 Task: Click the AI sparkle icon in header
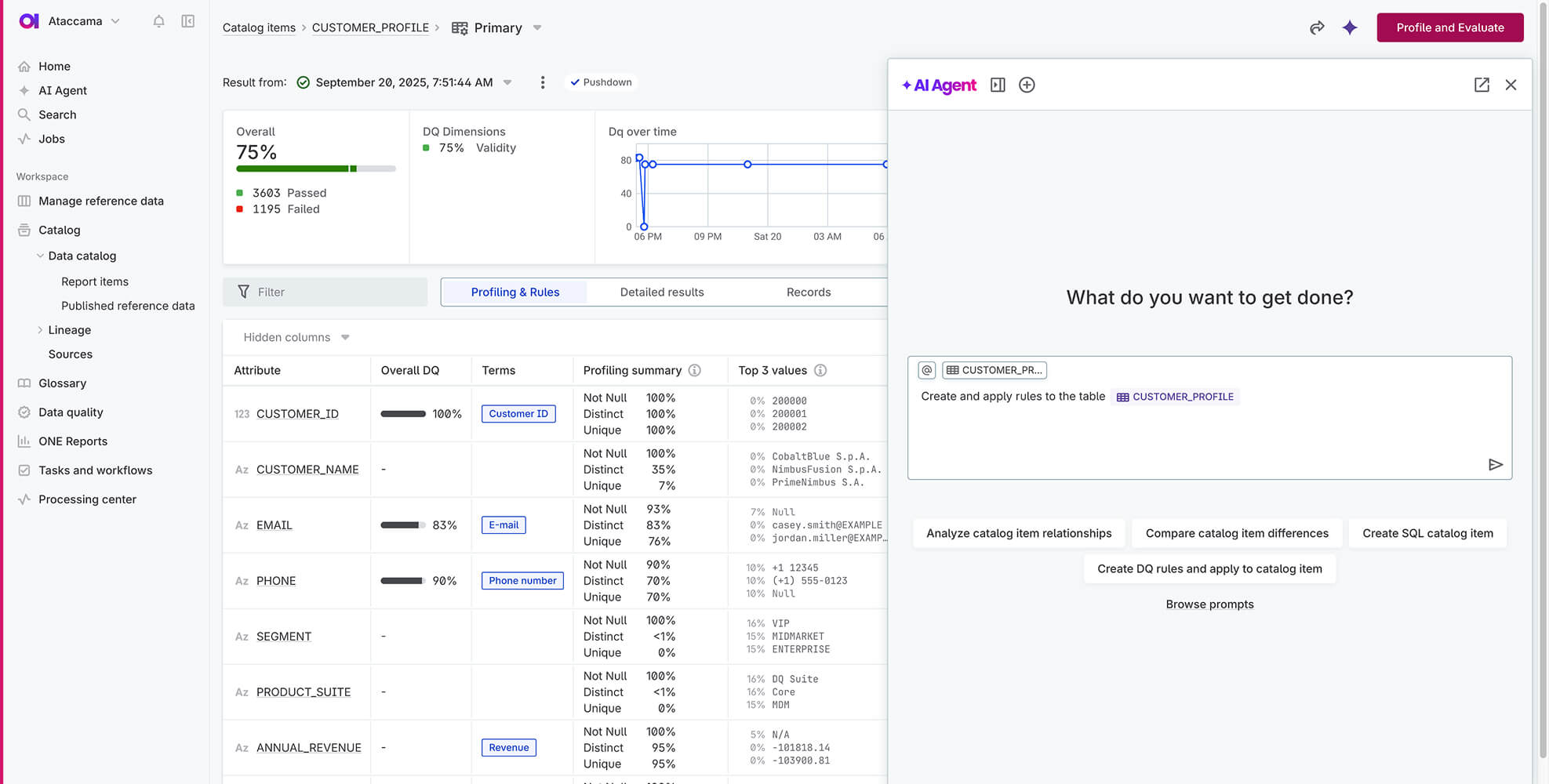pyautogui.click(x=1350, y=27)
